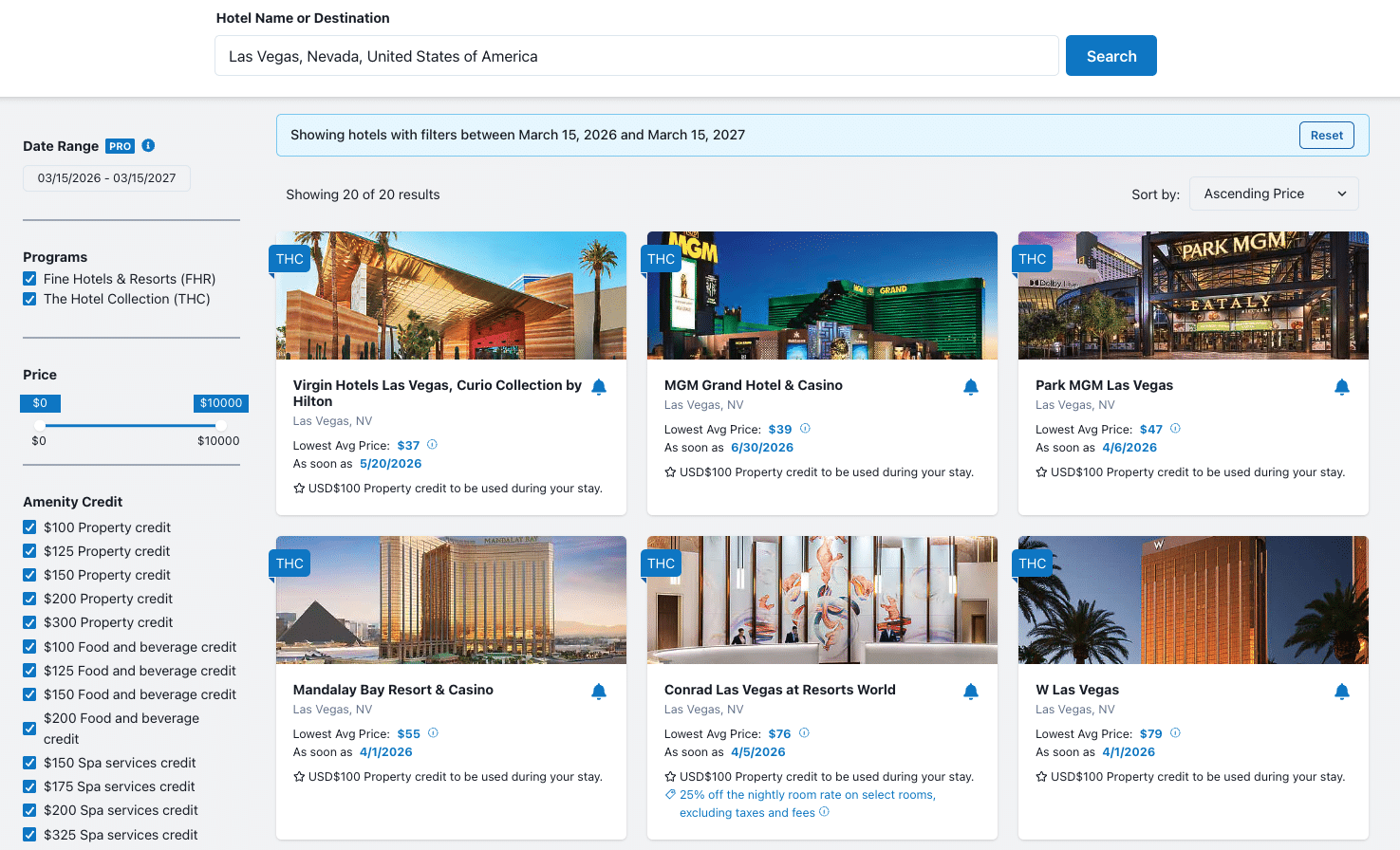Click the Hotel Name or Destination field
Image resolution: width=1400 pixels, height=850 pixels.
[x=636, y=56]
